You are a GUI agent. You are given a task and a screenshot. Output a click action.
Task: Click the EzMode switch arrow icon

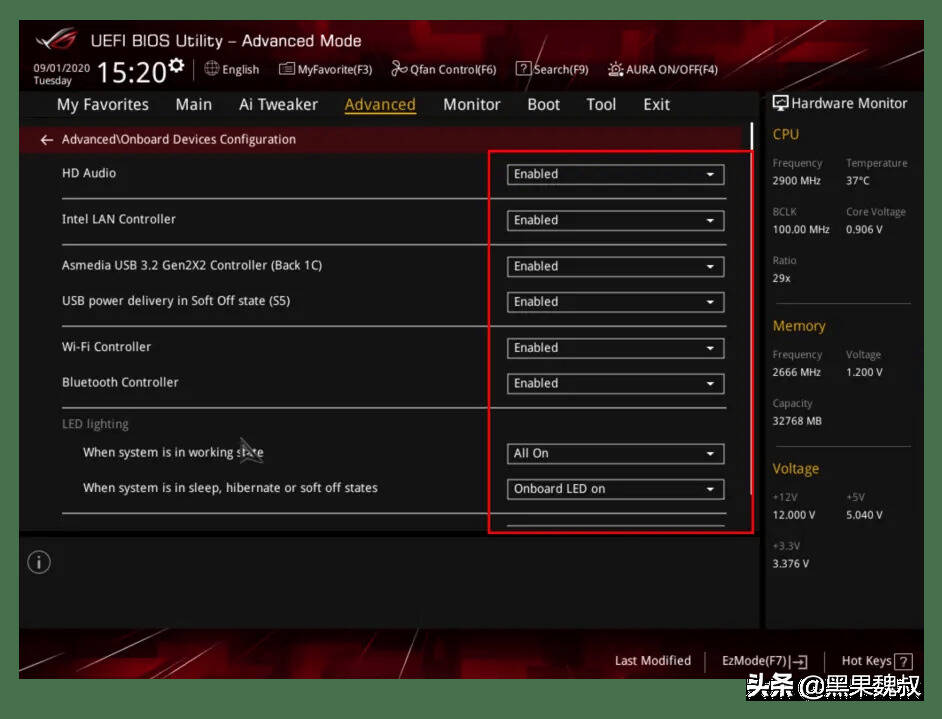[800, 661]
